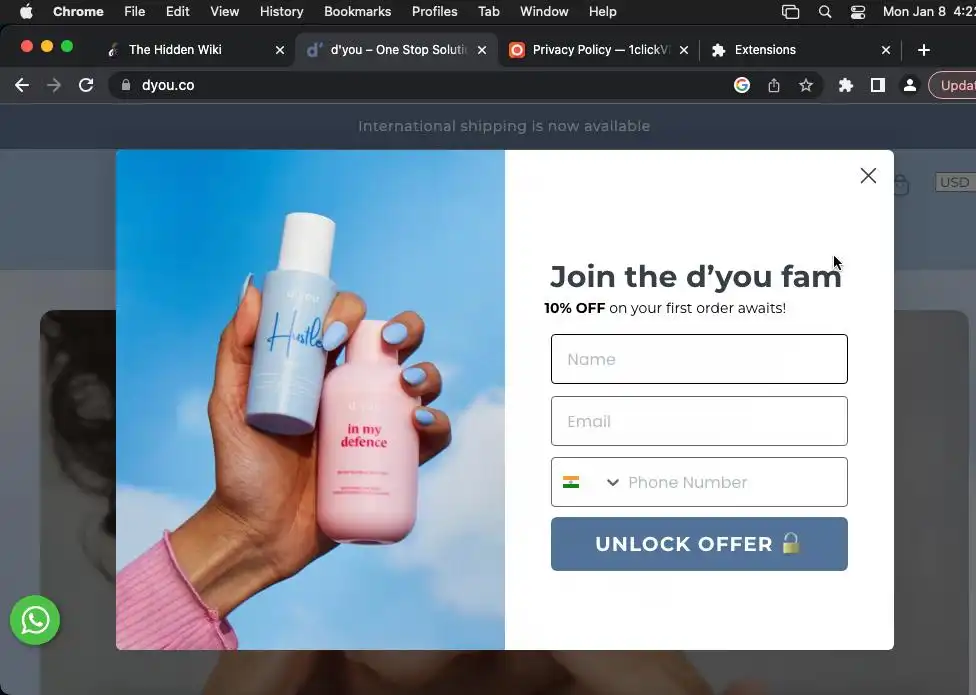Bookmark this page with star icon
The image size is (976, 695).
(x=805, y=85)
